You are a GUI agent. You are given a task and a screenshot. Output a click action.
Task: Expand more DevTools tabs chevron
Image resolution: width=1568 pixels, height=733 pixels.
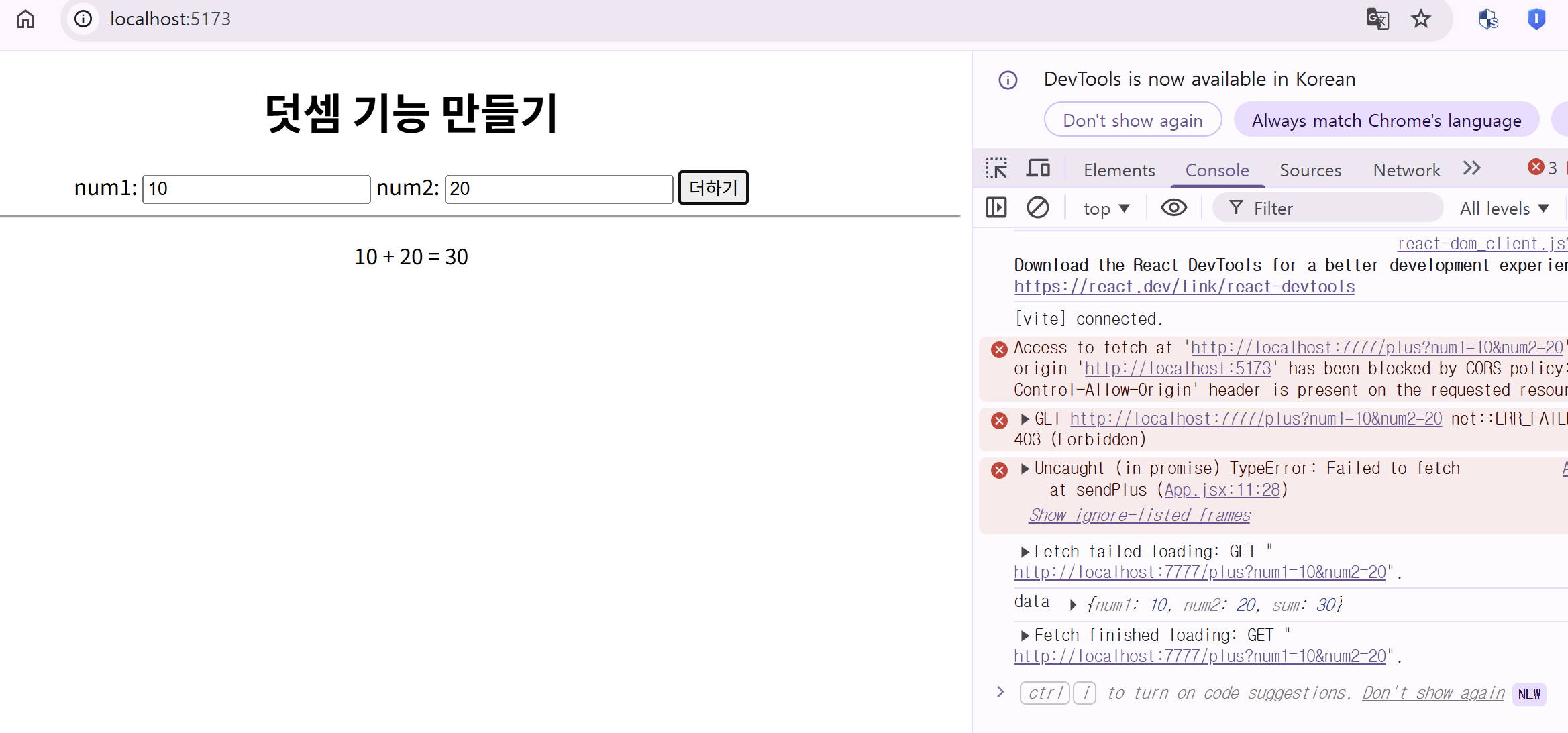tap(1471, 168)
